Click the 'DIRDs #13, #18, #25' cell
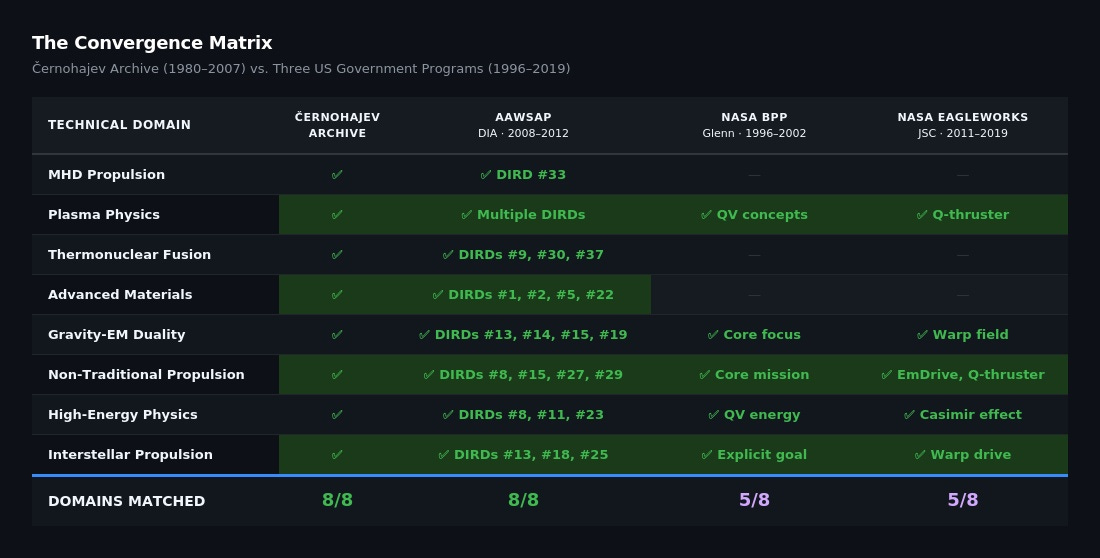 click(x=523, y=455)
